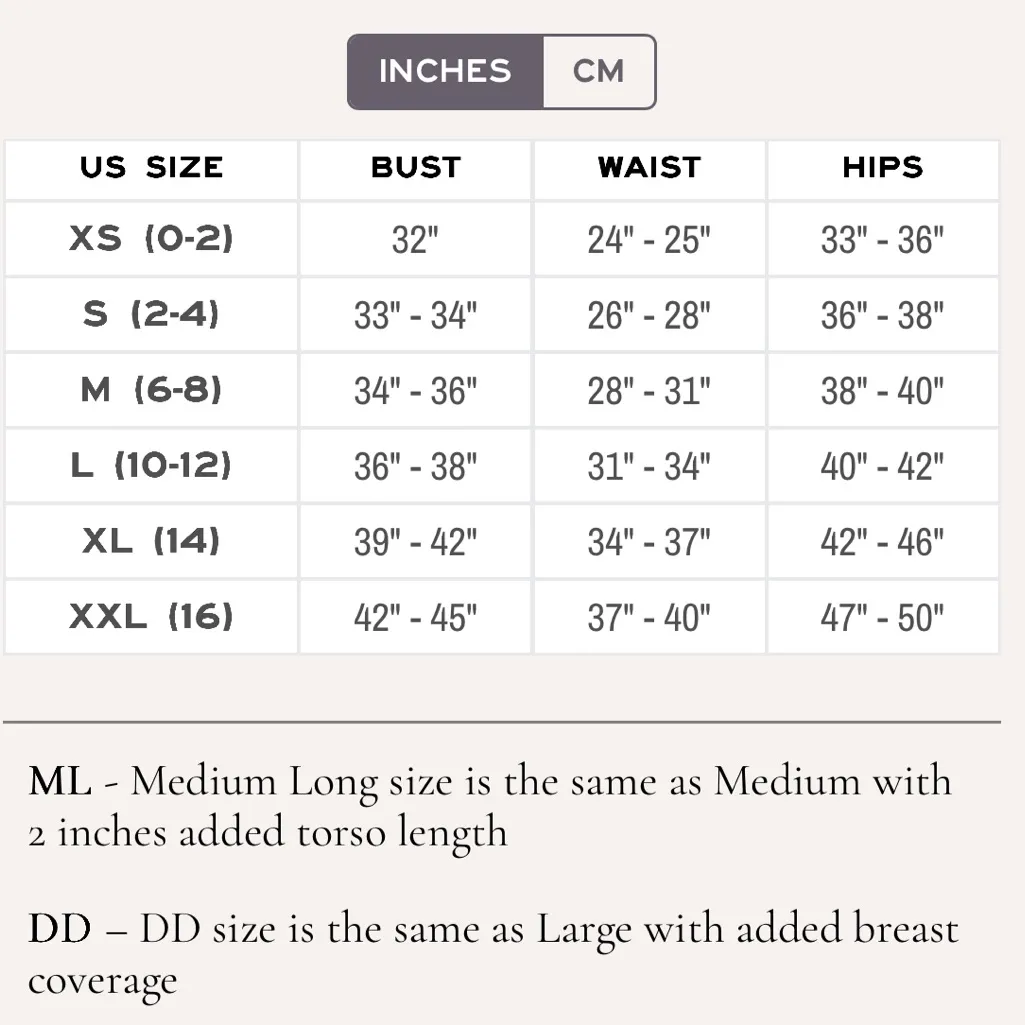Select the L (10-12) size row label
Screen dimensions: 1025x1025
point(152,466)
